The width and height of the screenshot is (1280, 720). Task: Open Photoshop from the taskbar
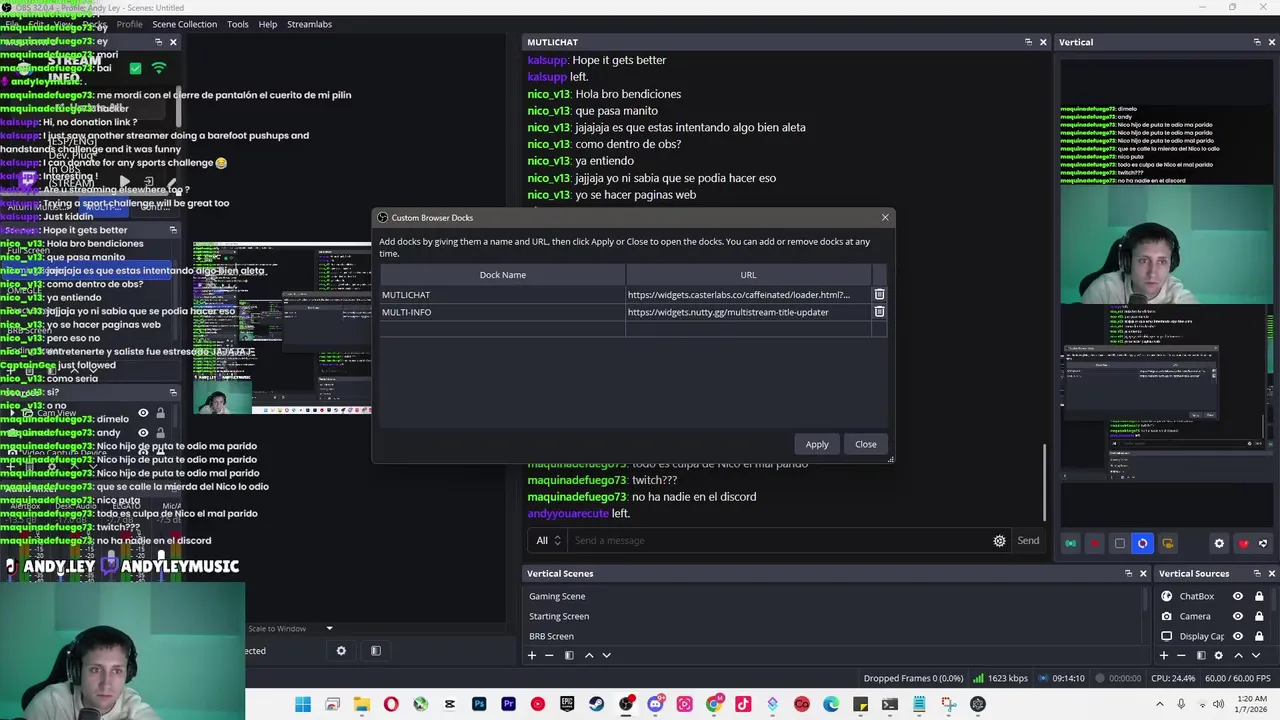pyautogui.click(x=479, y=705)
